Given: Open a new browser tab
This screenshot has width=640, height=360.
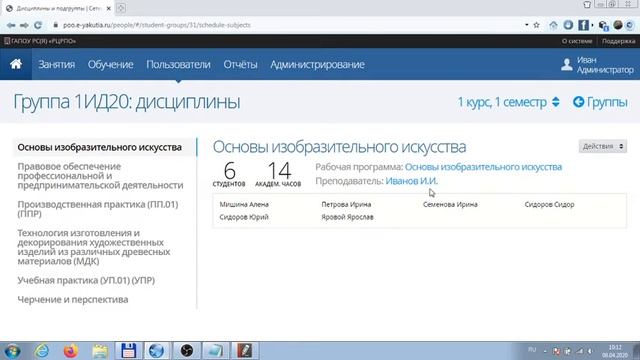Looking at the screenshot, I should (x=121, y=8).
